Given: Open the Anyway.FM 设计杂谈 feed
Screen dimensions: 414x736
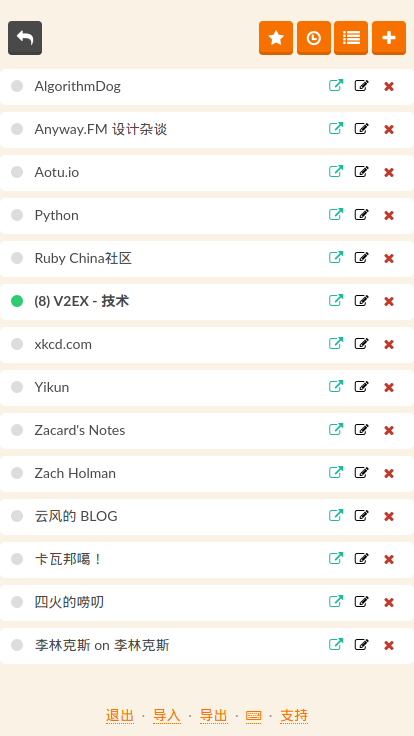Looking at the screenshot, I should (100, 129).
